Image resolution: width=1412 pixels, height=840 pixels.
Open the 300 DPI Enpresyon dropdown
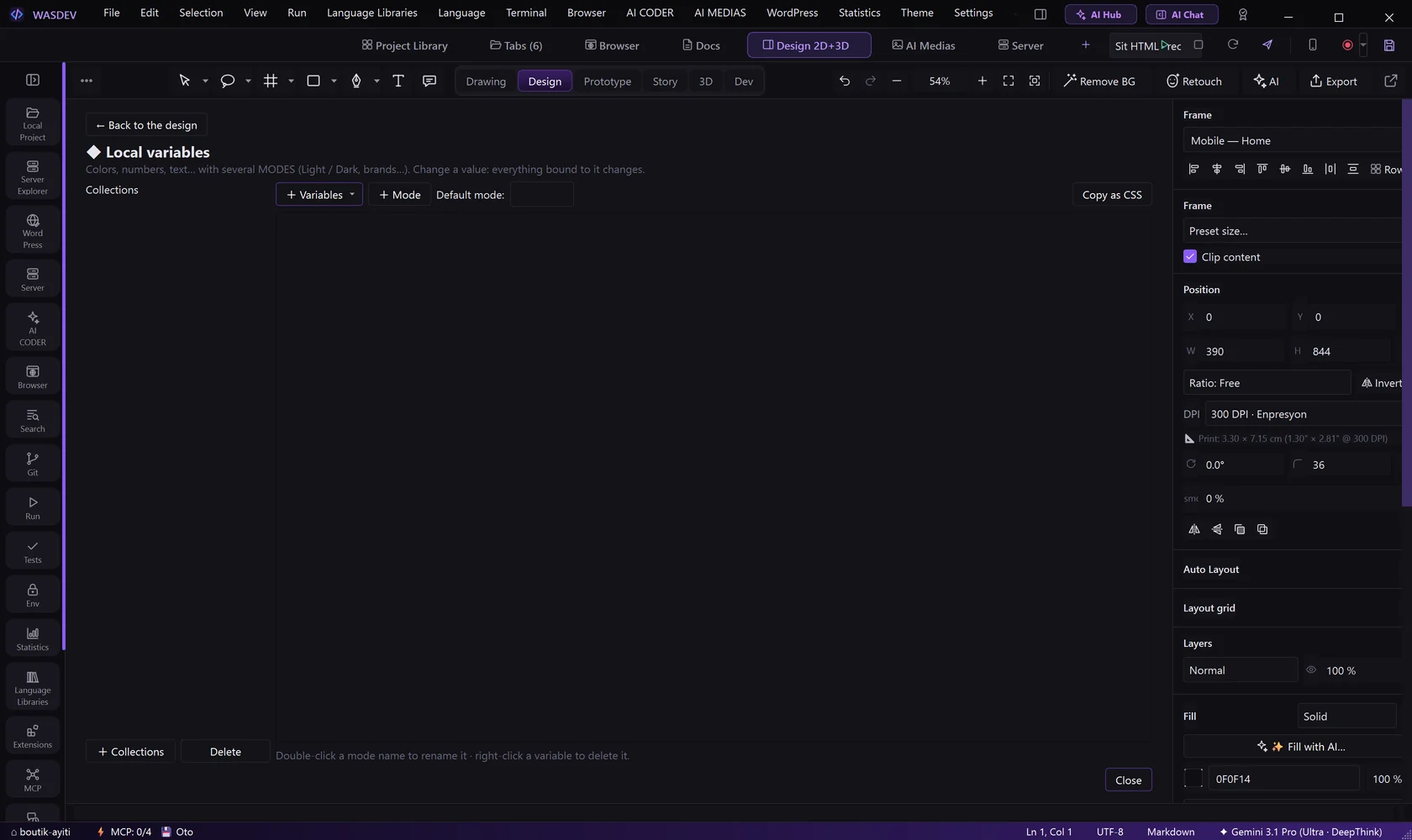1304,414
